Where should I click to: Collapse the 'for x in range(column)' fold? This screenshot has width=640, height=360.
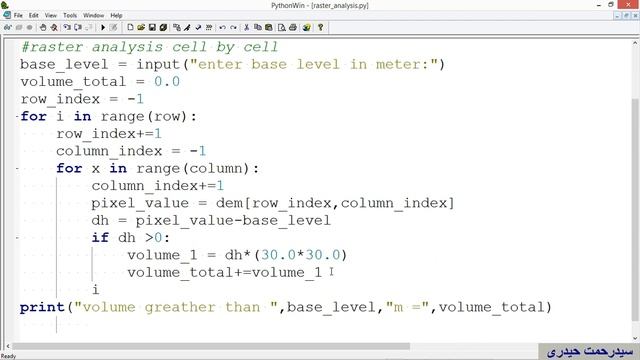coord(17,168)
